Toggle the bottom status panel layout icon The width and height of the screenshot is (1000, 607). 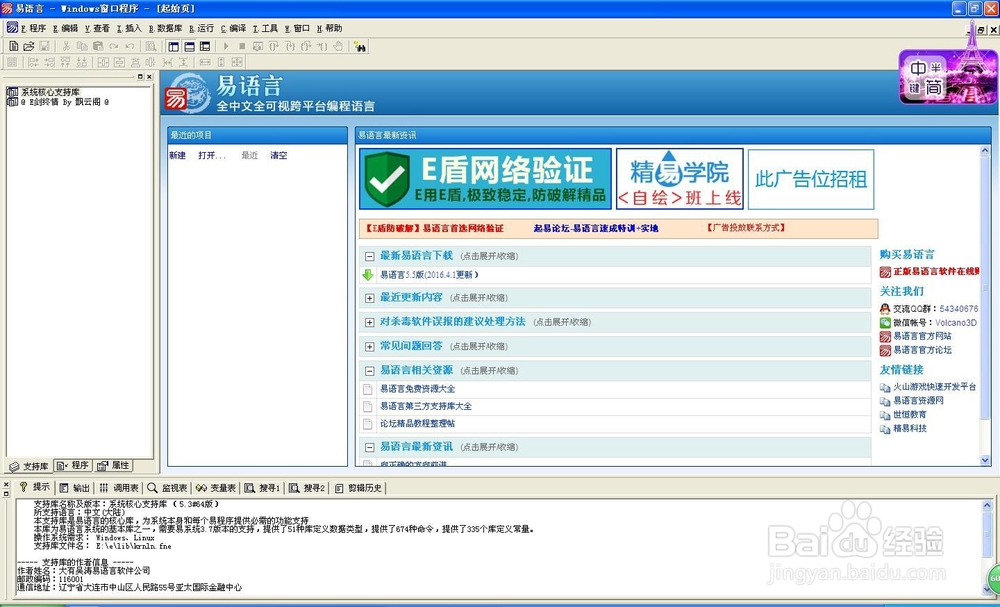[189, 46]
